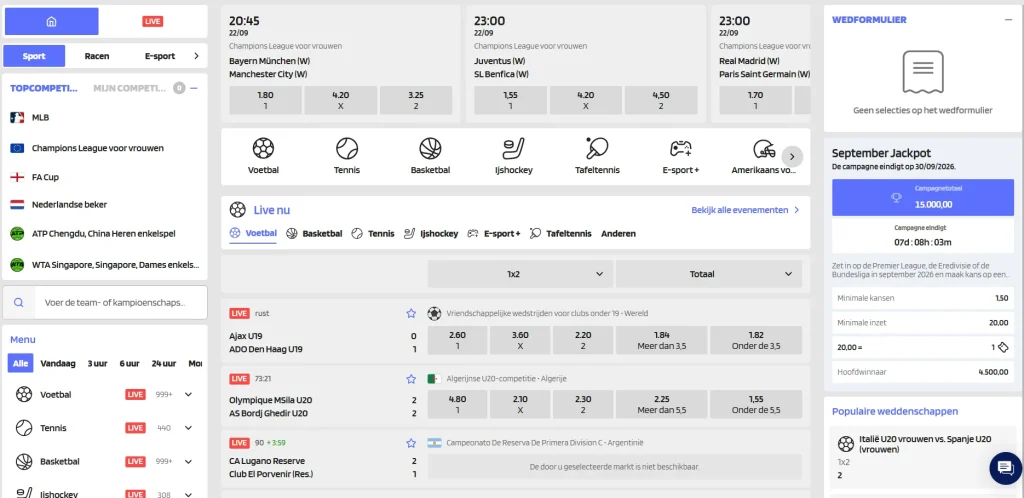
Task: Open the red LIVE badge at top
Action: coord(152,22)
